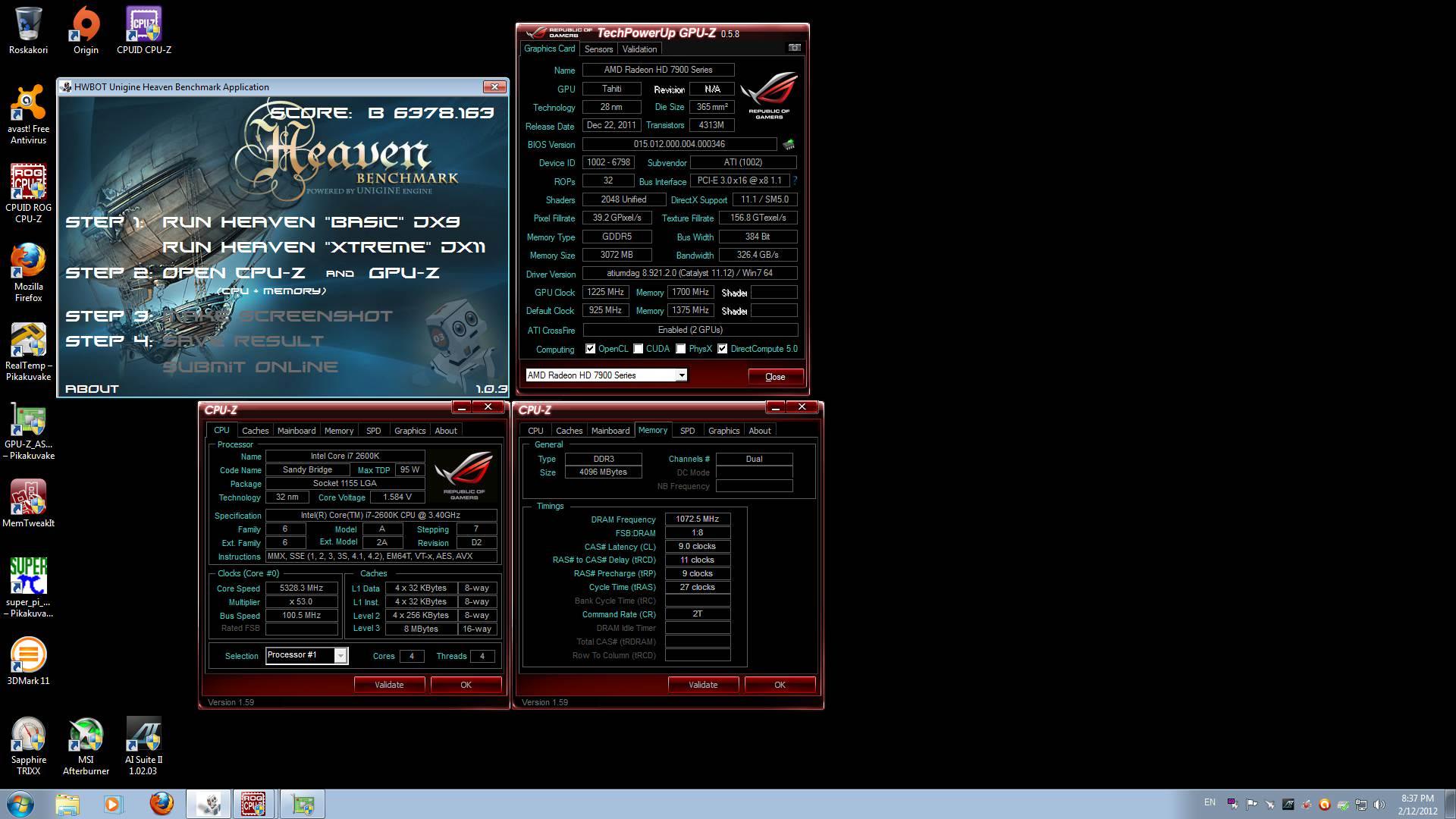This screenshot has height=819, width=1456.
Task: Open the Recycle Bin (Roskakori) icon
Action: coord(28,30)
